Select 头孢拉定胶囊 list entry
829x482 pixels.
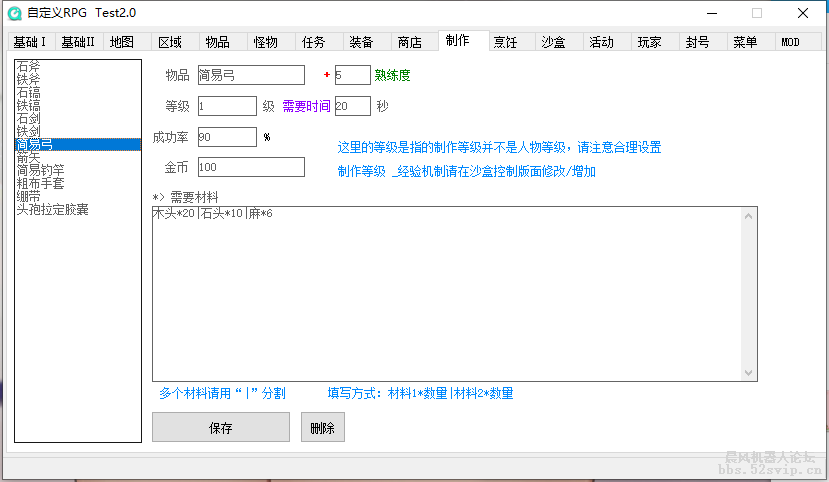53,209
